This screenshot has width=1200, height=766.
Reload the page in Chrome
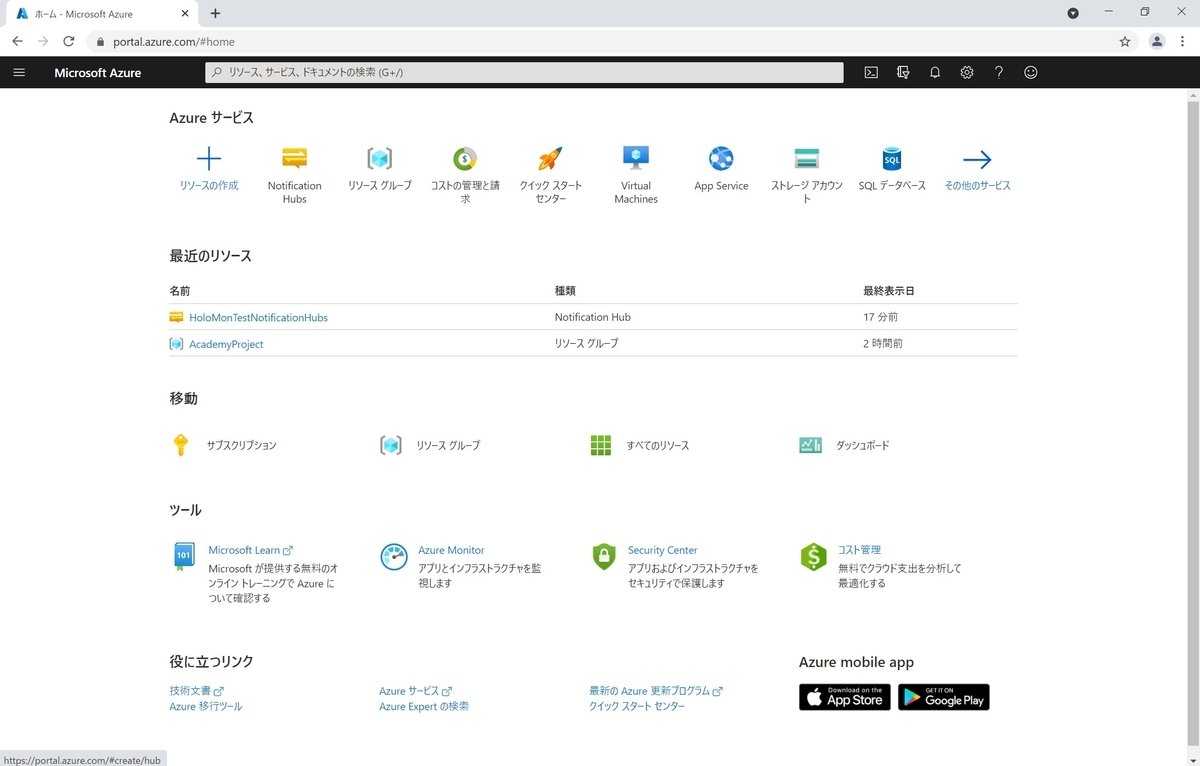(69, 41)
